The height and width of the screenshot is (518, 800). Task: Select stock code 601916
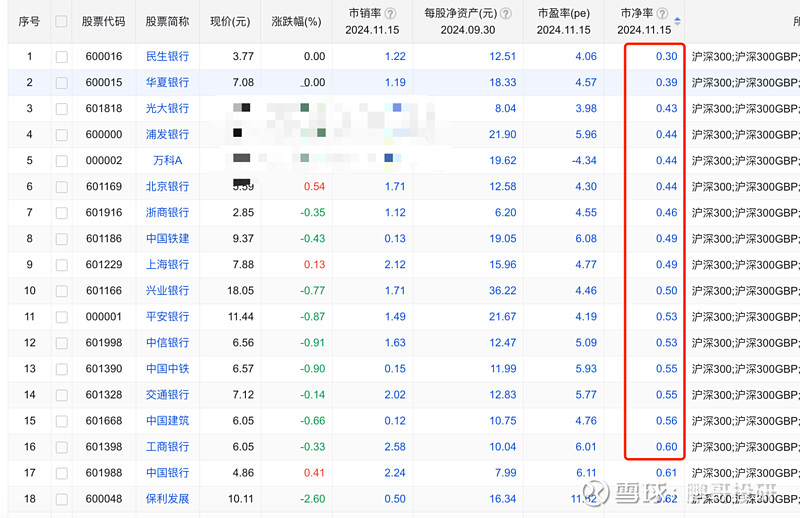(x=104, y=212)
